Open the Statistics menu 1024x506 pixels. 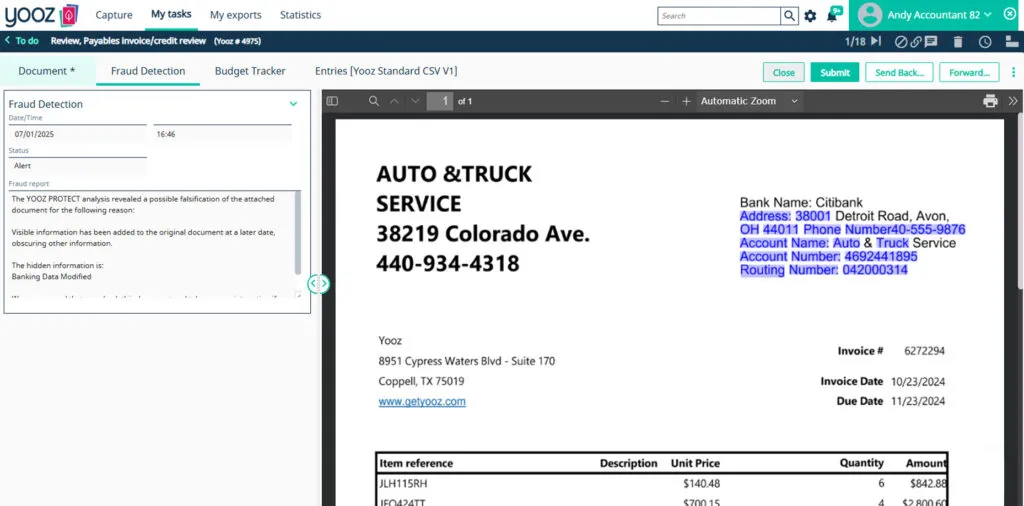click(x=300, y=15)
